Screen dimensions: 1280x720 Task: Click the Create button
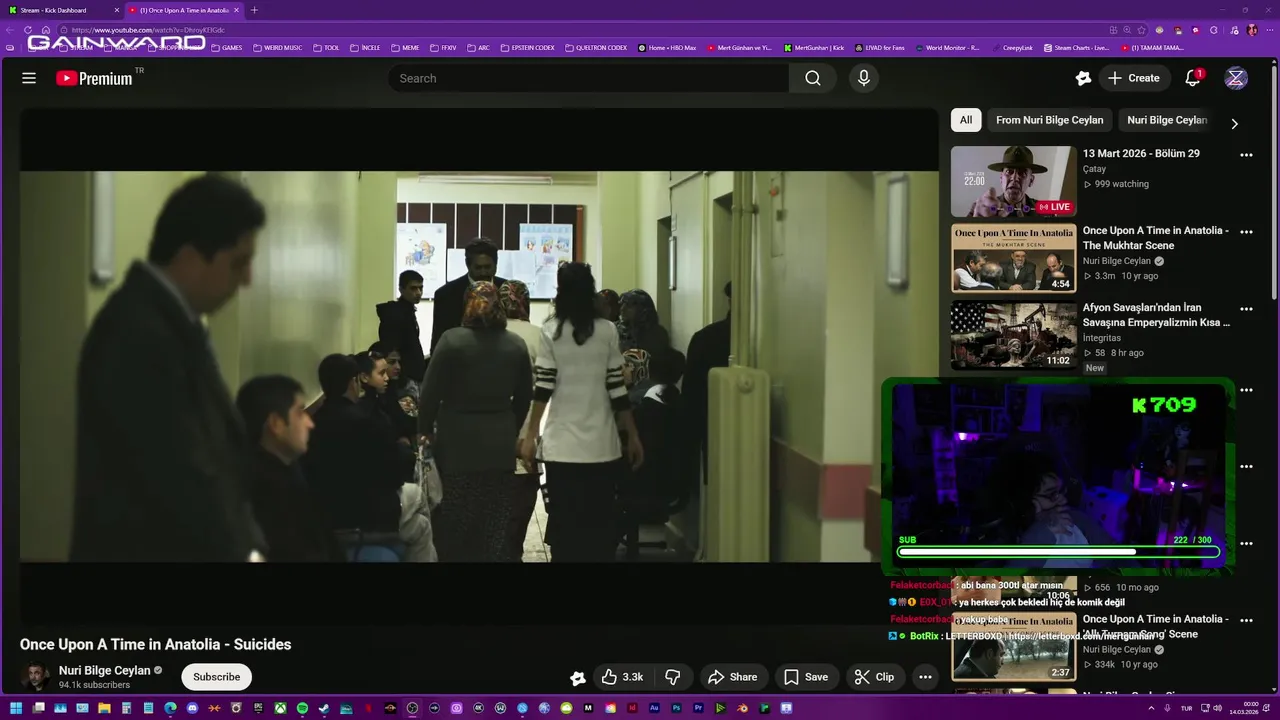pos(1135,78)
